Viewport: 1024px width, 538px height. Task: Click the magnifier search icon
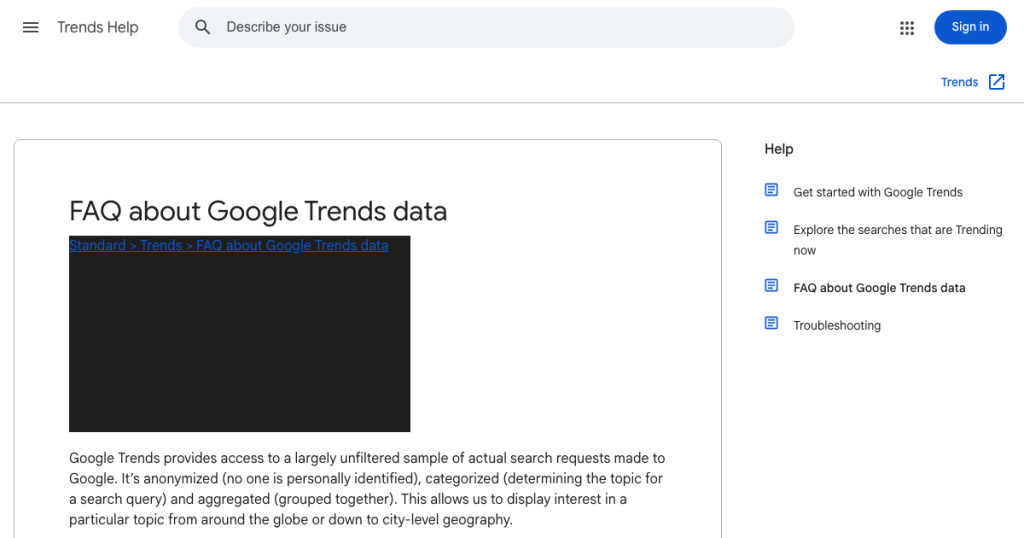[202, 27]
